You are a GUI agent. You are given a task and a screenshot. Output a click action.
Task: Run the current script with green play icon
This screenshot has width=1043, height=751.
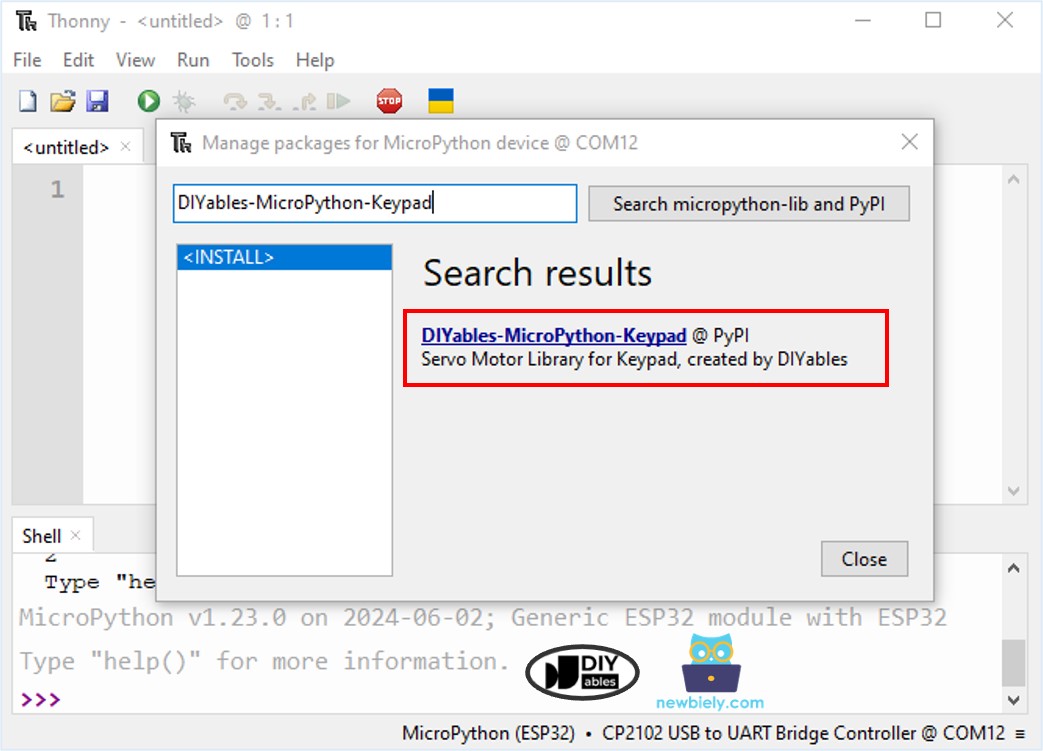(x=148, y=100)
